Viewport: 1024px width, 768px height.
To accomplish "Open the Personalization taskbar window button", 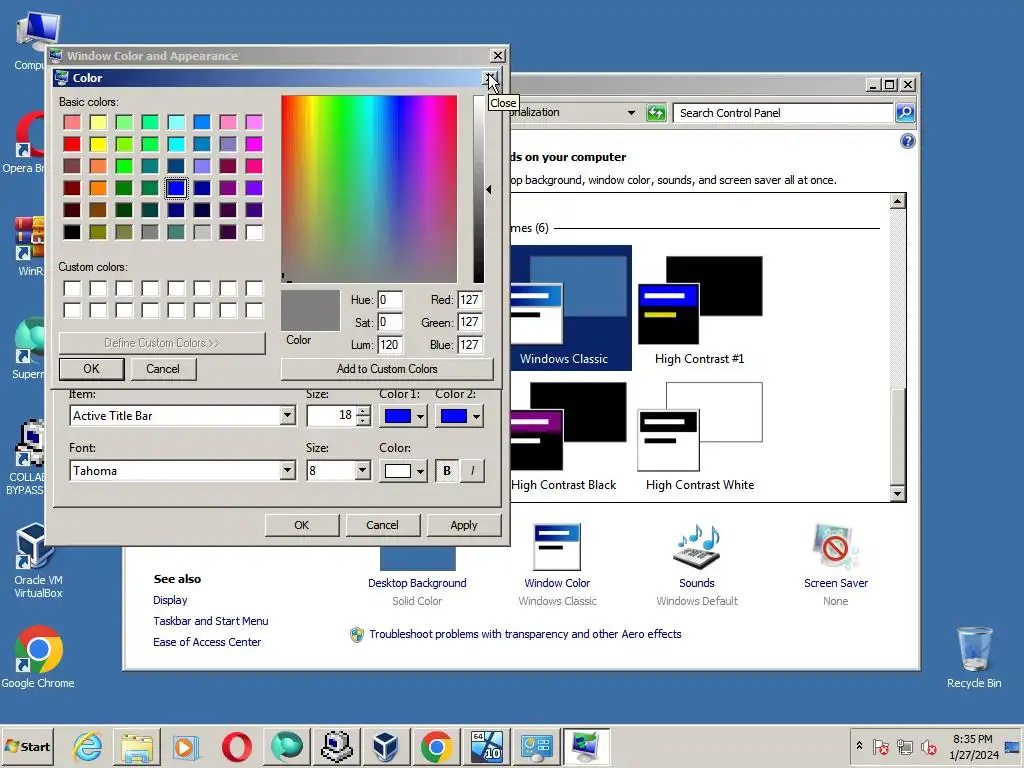I will click(586, 746).
